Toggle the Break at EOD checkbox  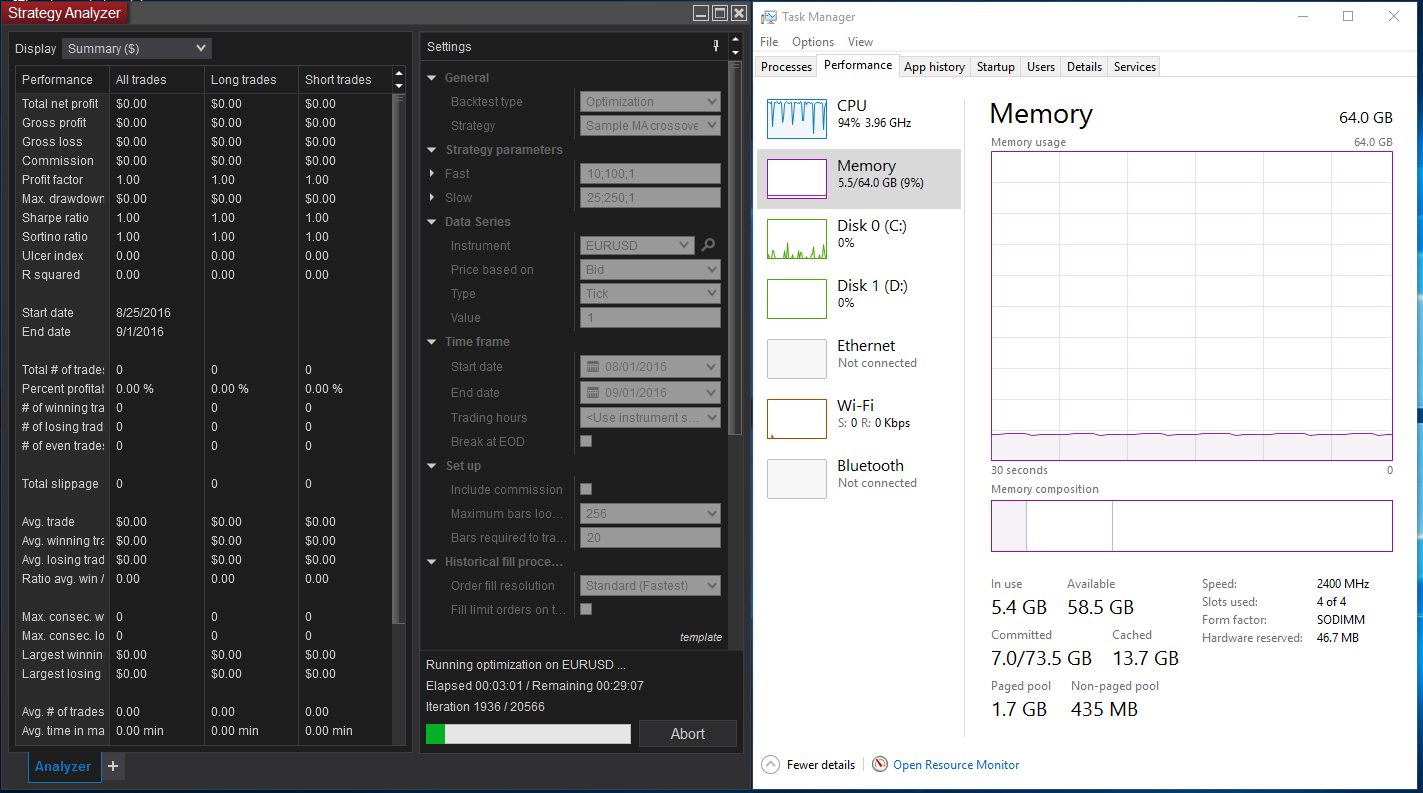coord(586,441)
